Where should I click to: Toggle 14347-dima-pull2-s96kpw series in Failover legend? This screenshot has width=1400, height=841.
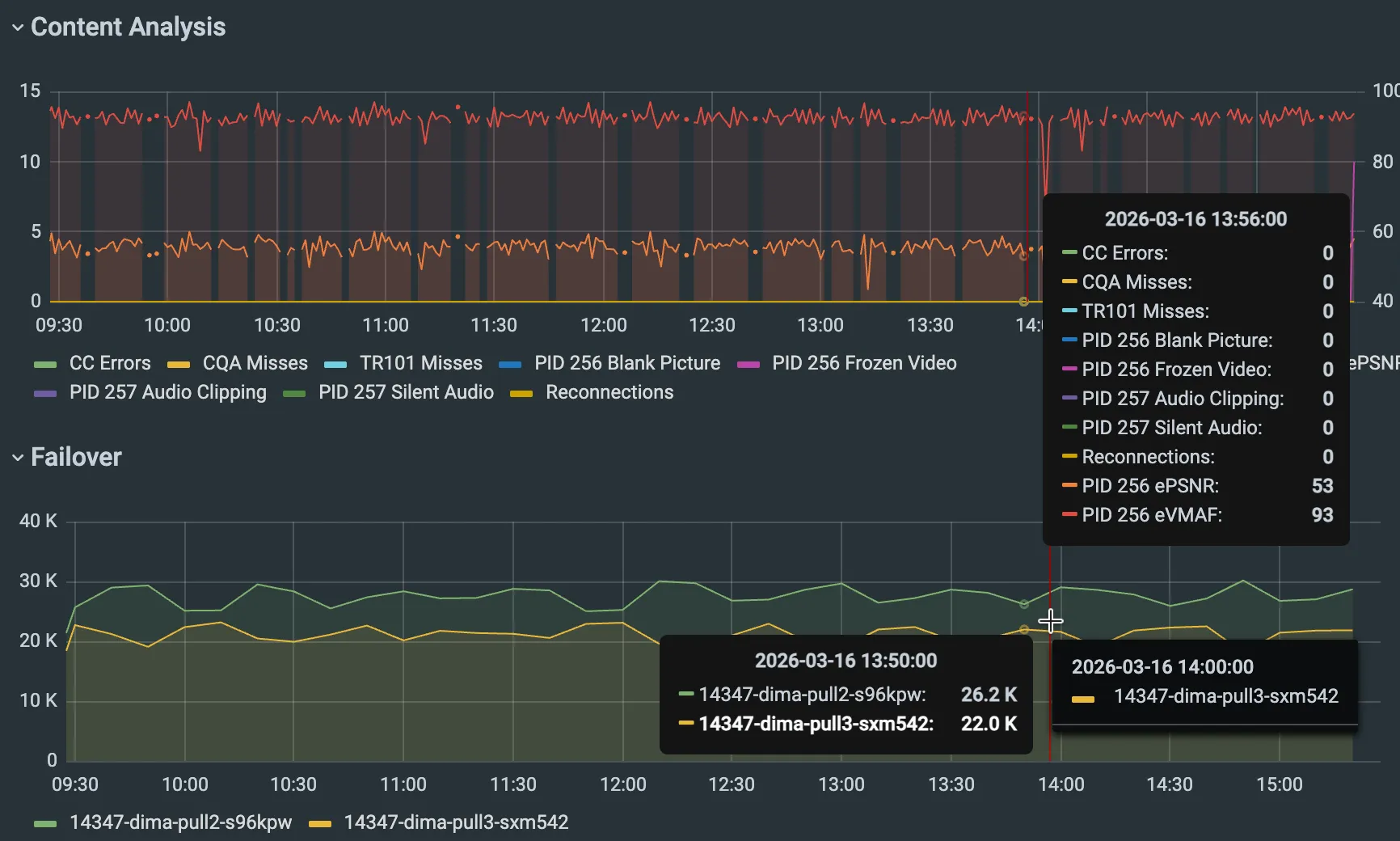[x=181, y=822]
